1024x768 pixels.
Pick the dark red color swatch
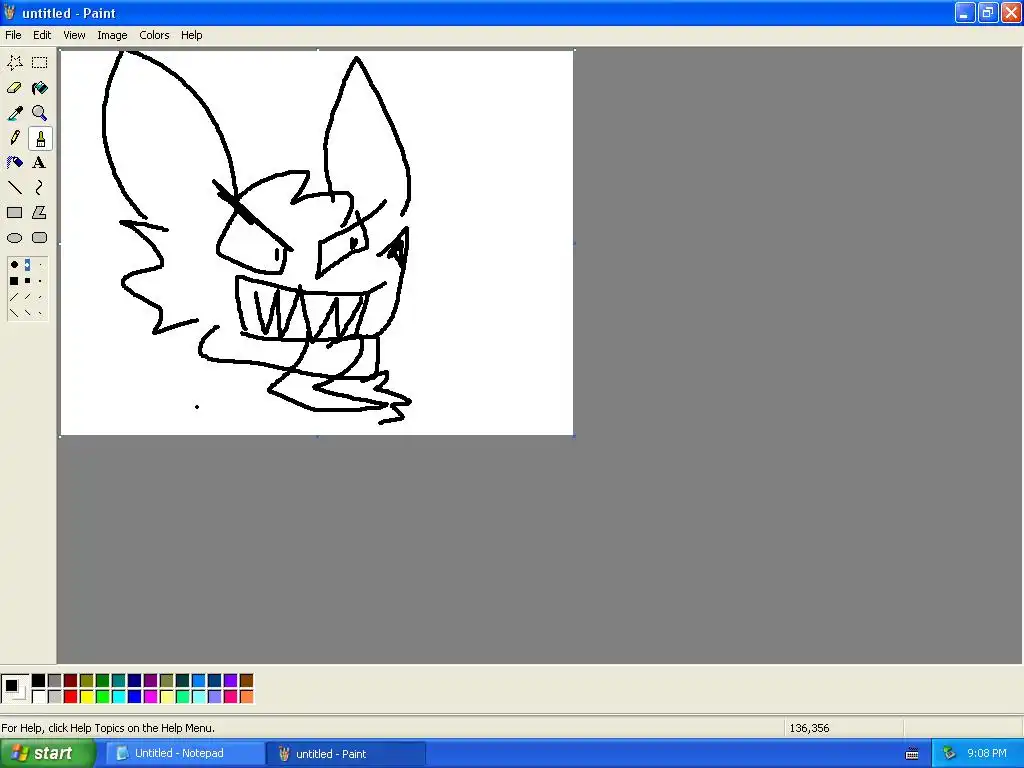coord(71,681)
